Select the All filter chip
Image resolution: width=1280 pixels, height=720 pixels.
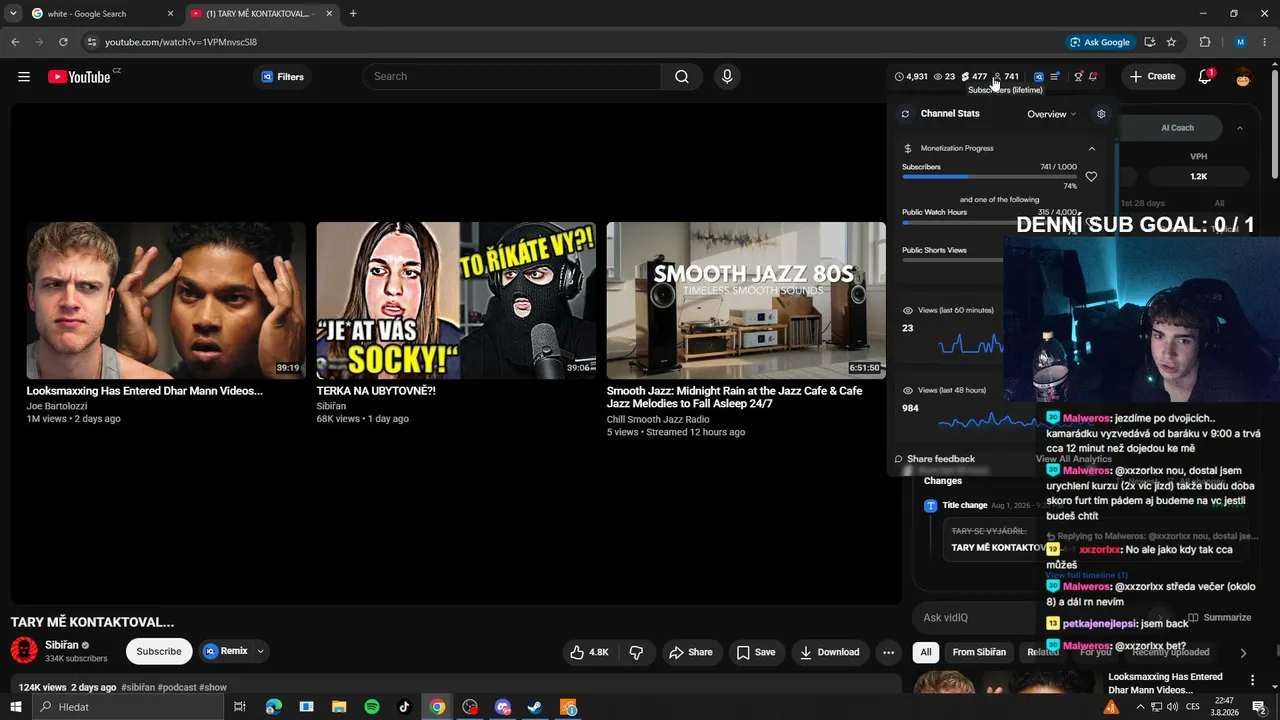(926, 652)
